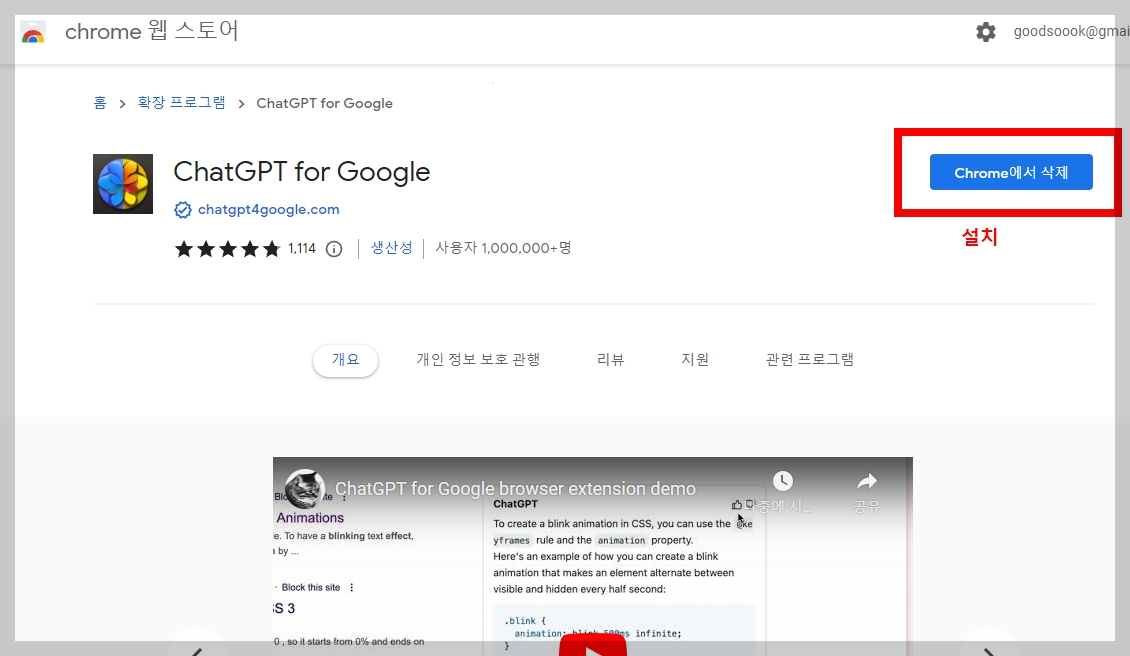Click the info icon next to the rating count

pos(333,248)
